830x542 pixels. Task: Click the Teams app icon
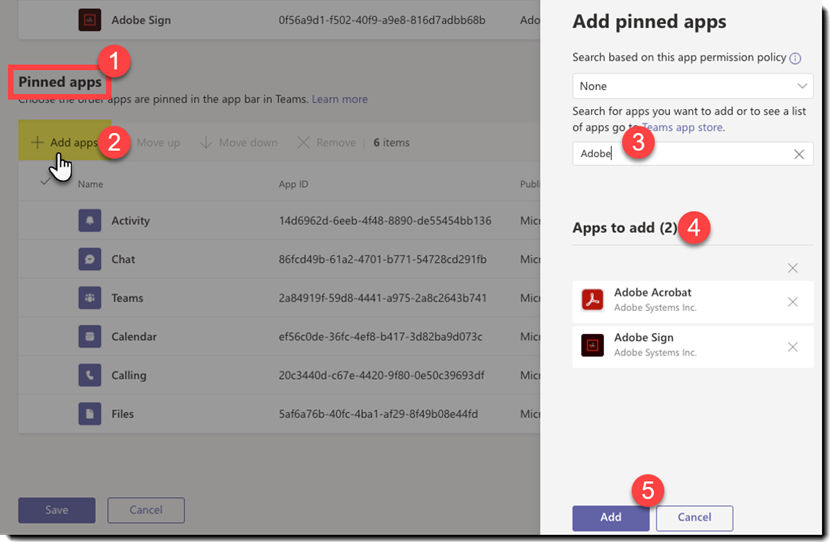pos(89,297)
